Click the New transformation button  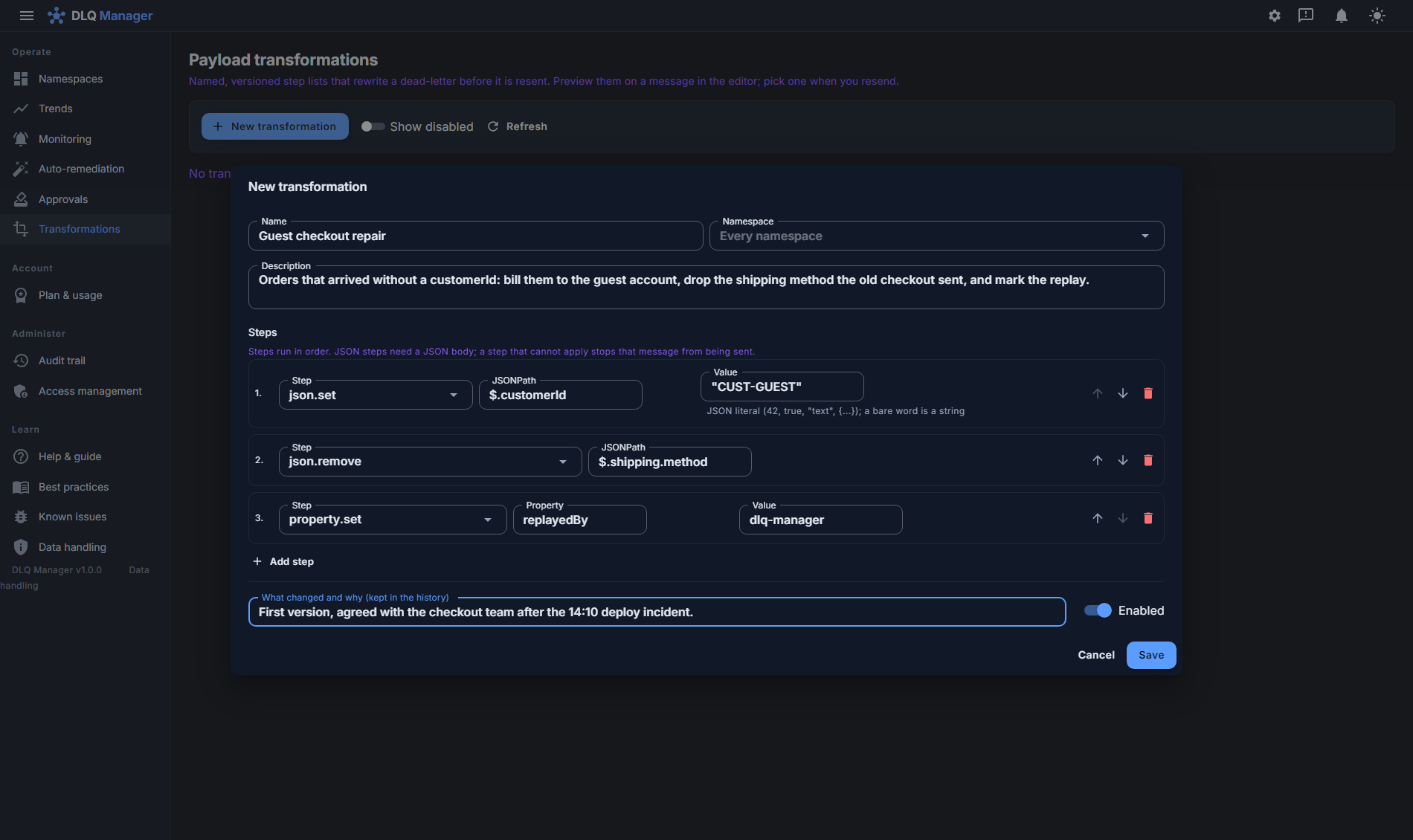point(275,126)
